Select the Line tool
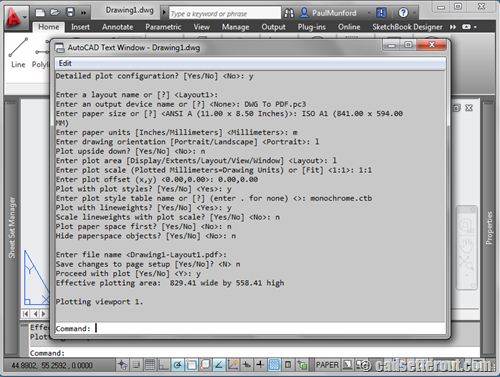The image size is (500, 377). 18,53
